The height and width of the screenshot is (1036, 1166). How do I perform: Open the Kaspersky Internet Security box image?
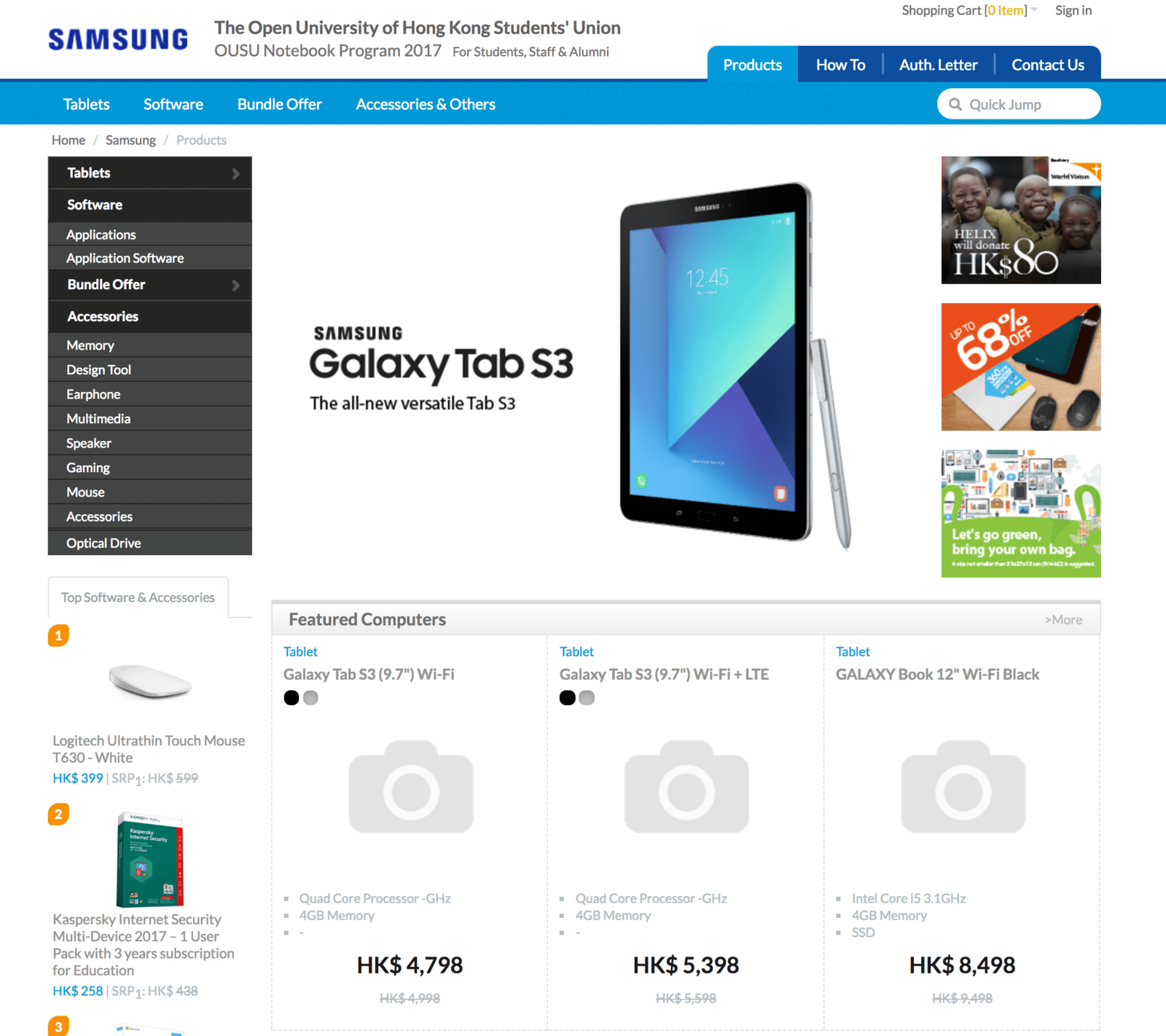(150, 860)
